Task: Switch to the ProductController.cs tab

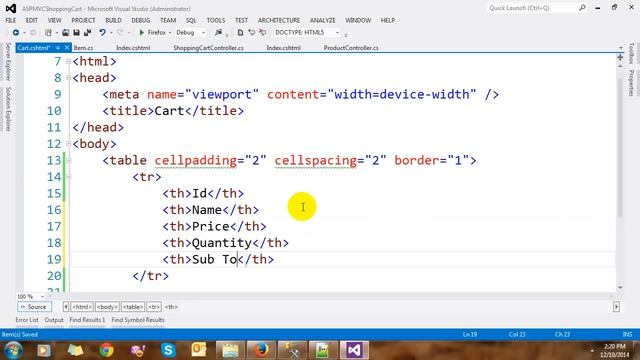Action: pyautogui.click(x=351, y=48)
